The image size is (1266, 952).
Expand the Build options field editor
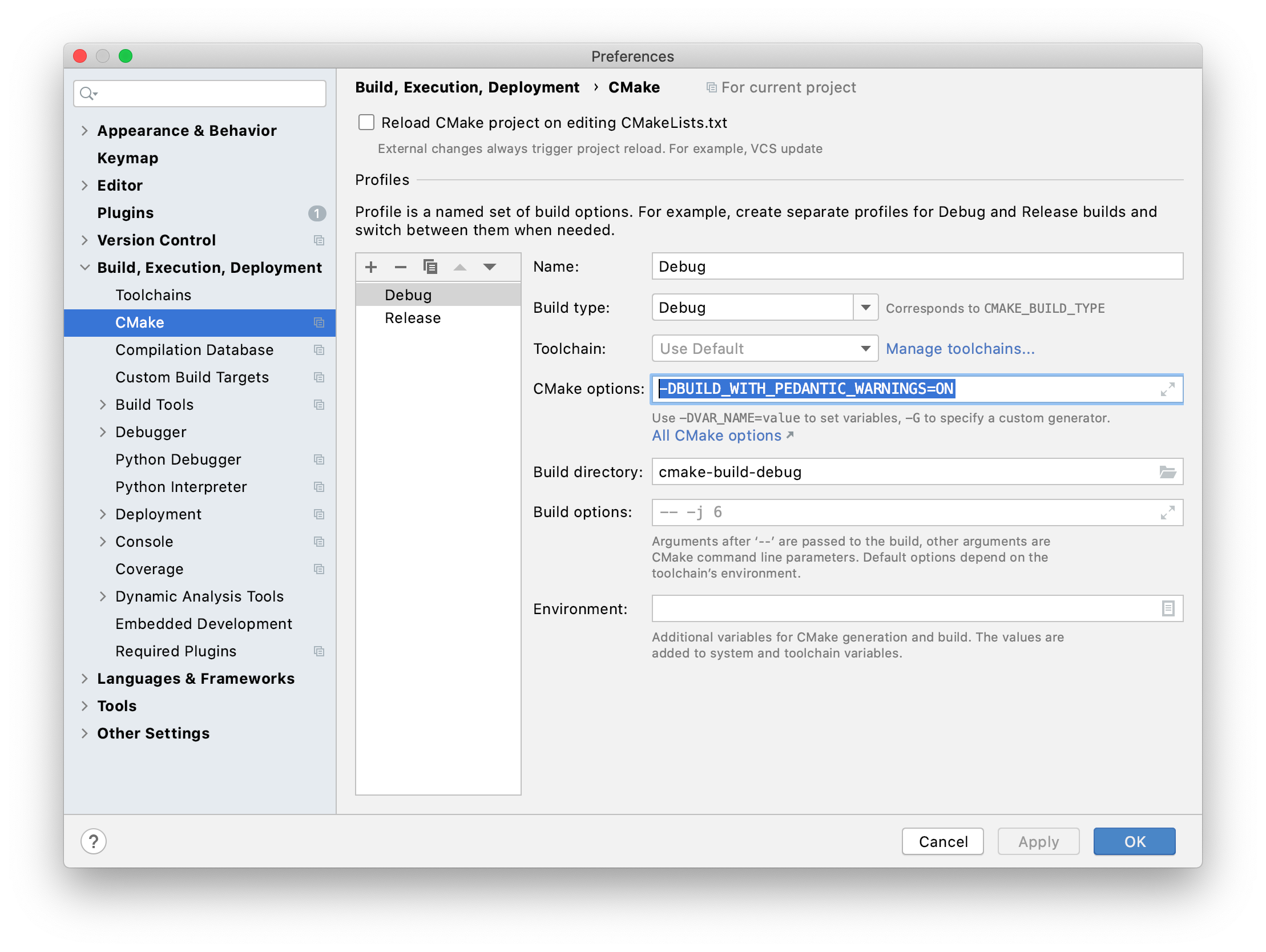click(1167, 513)
